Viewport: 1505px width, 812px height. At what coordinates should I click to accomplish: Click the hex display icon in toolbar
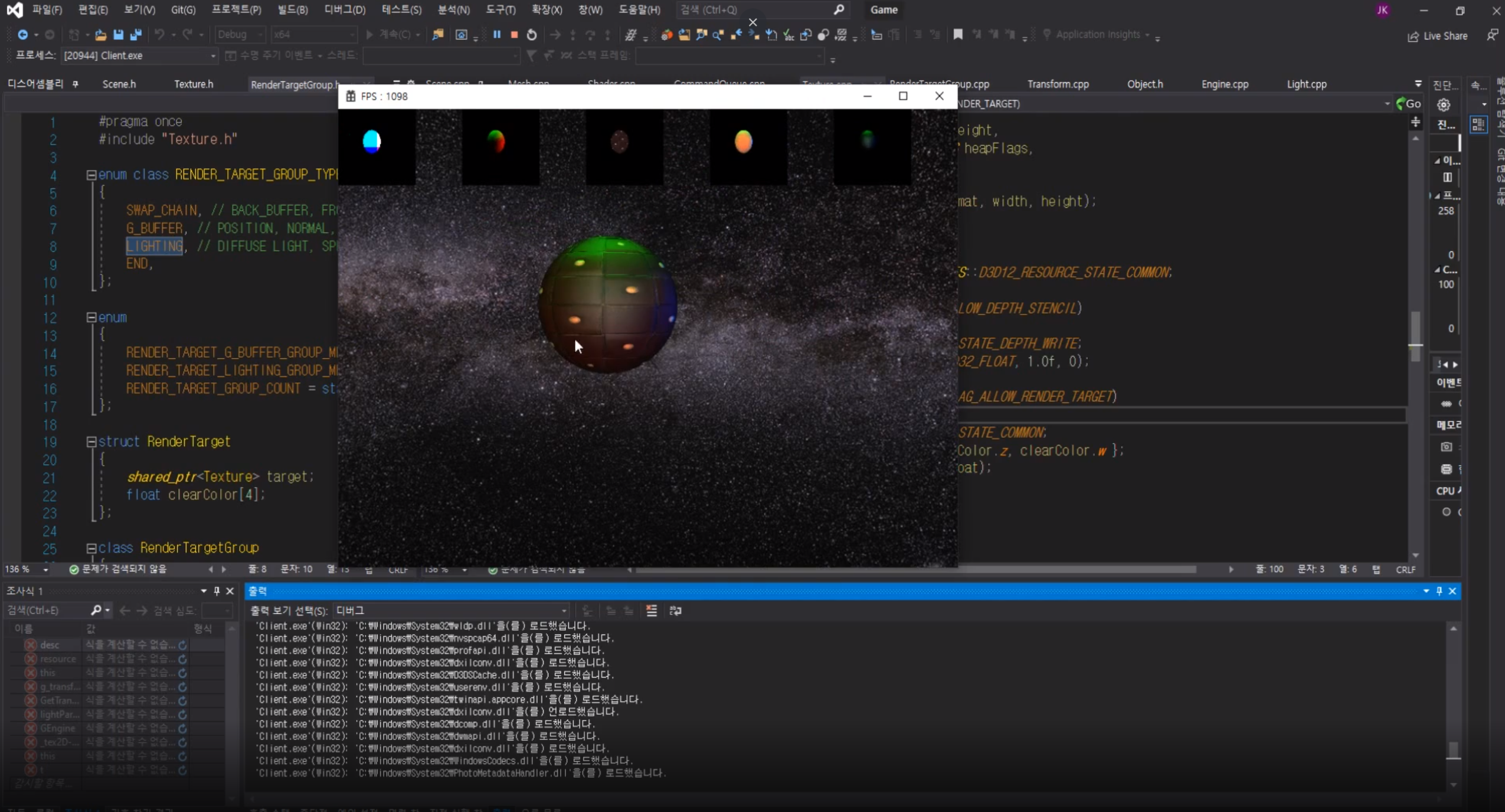[x=630, y=35]
